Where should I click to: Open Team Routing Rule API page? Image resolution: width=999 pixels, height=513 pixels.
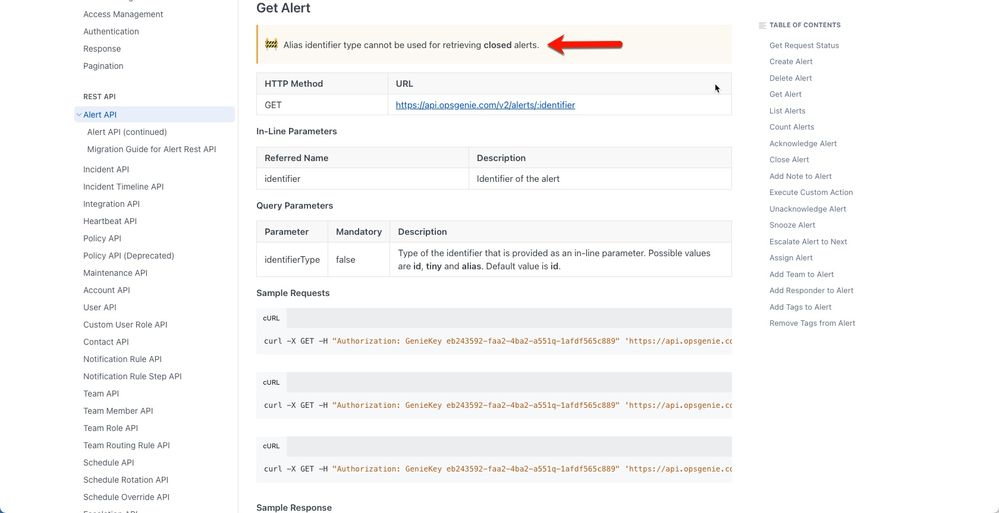click(126, 445)
